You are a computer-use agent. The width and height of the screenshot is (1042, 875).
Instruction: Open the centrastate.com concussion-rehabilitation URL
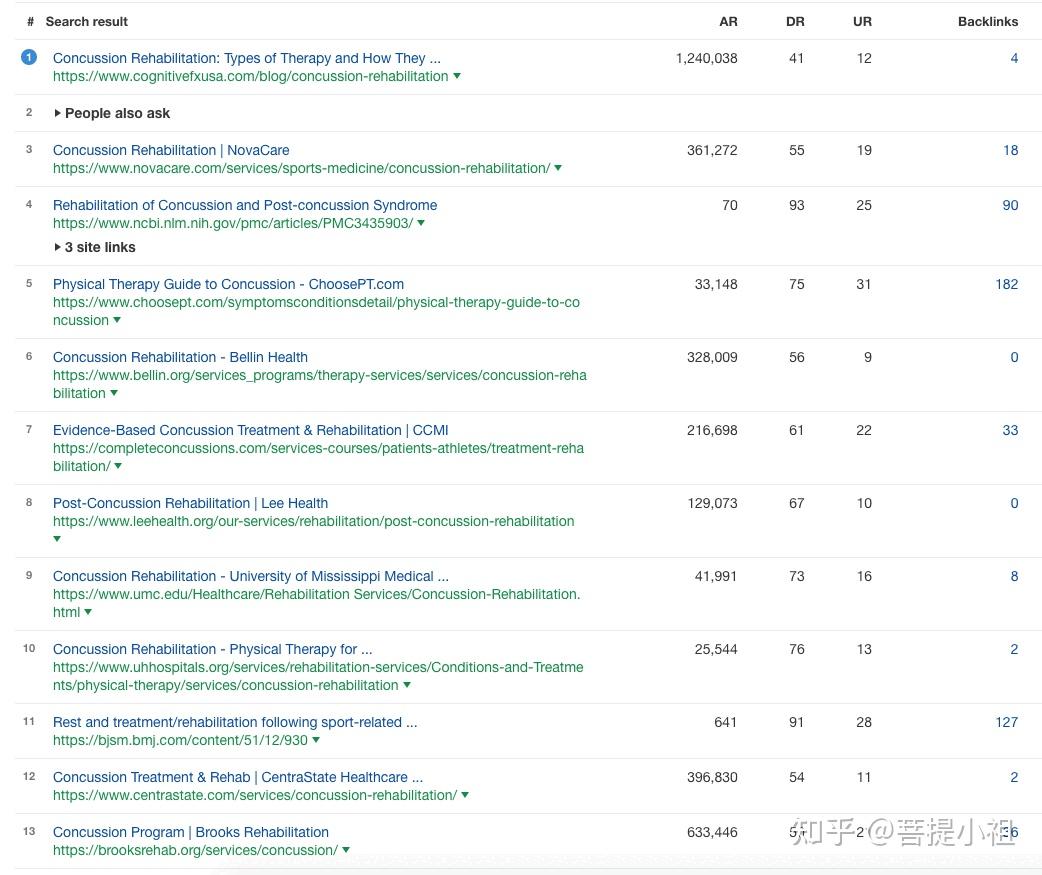[255, 796]
